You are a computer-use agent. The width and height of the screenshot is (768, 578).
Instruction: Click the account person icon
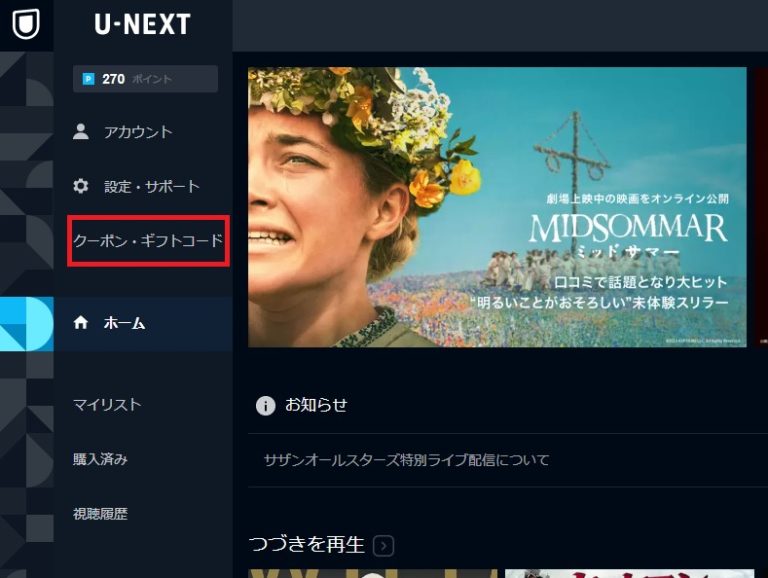81,132
